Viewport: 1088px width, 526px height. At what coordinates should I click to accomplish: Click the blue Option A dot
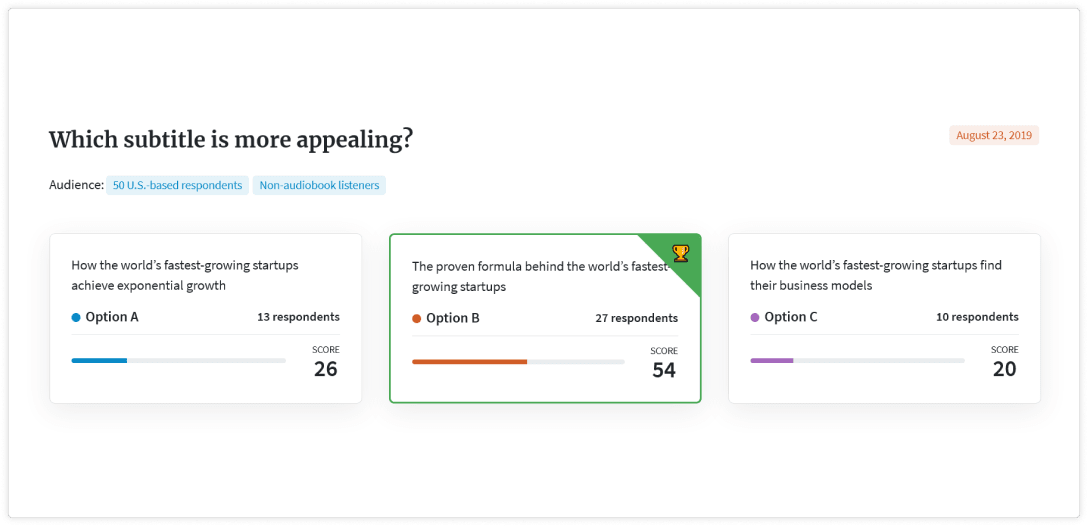tap(76, 317)
